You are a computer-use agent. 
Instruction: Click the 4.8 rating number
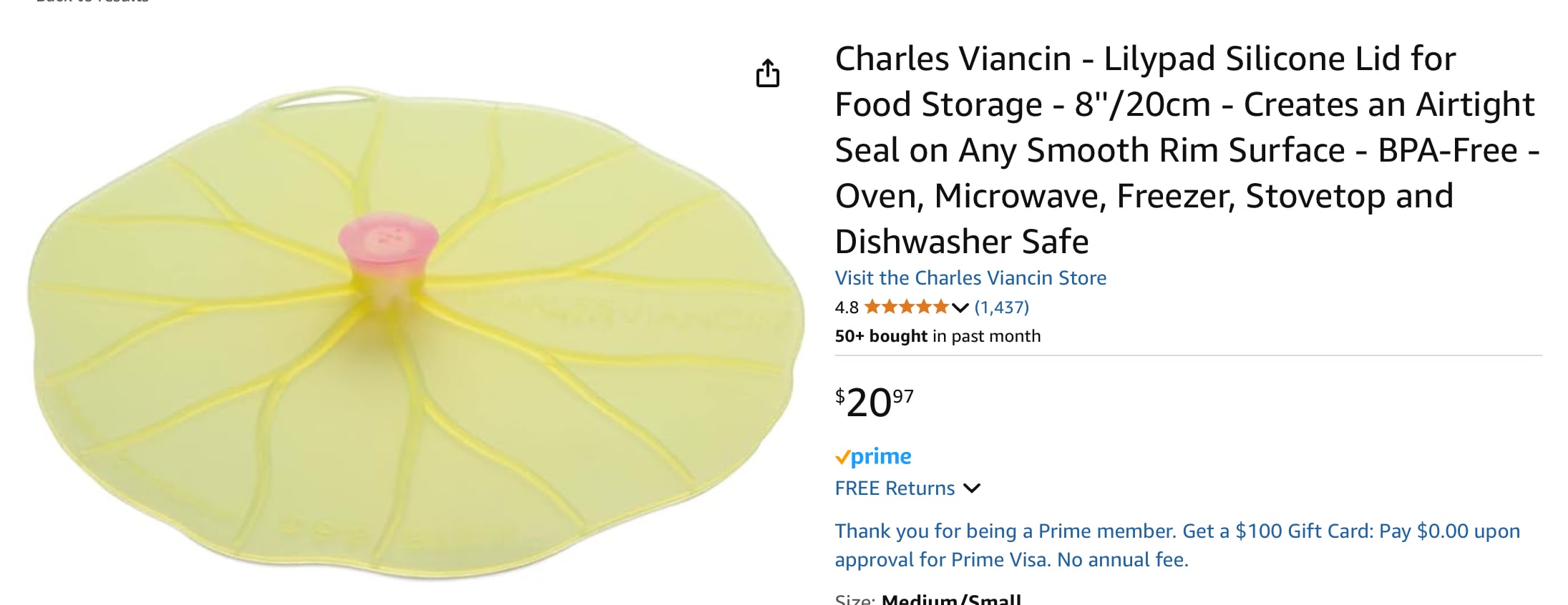846,308
